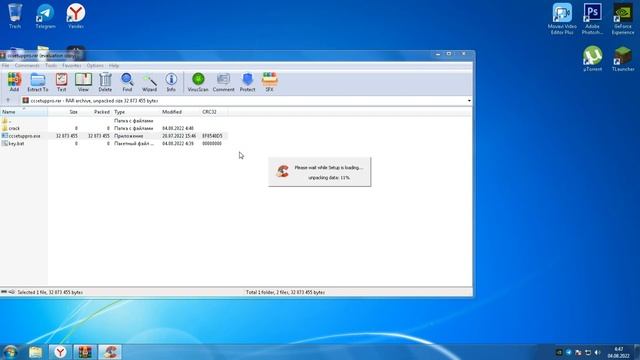
Task: Open File Explorer from taskbar
Action: [x=35, y=352]
